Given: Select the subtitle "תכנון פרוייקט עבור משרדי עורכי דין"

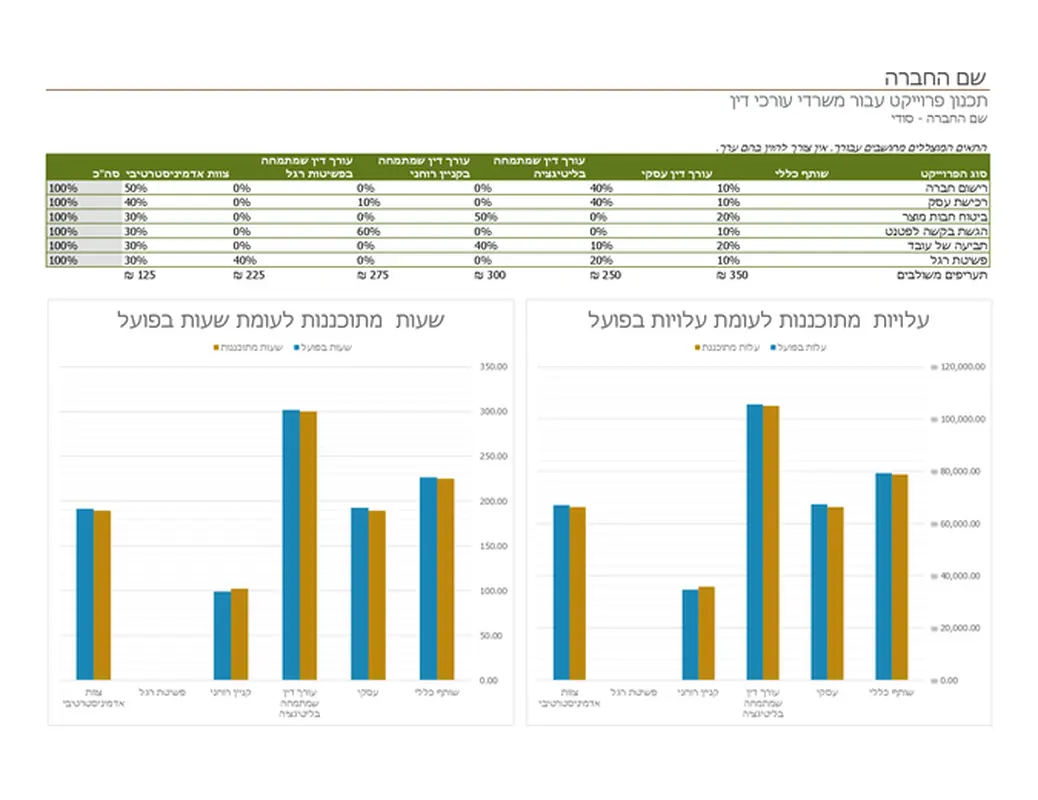Looking at the screenshot, I should click(859, 101).
